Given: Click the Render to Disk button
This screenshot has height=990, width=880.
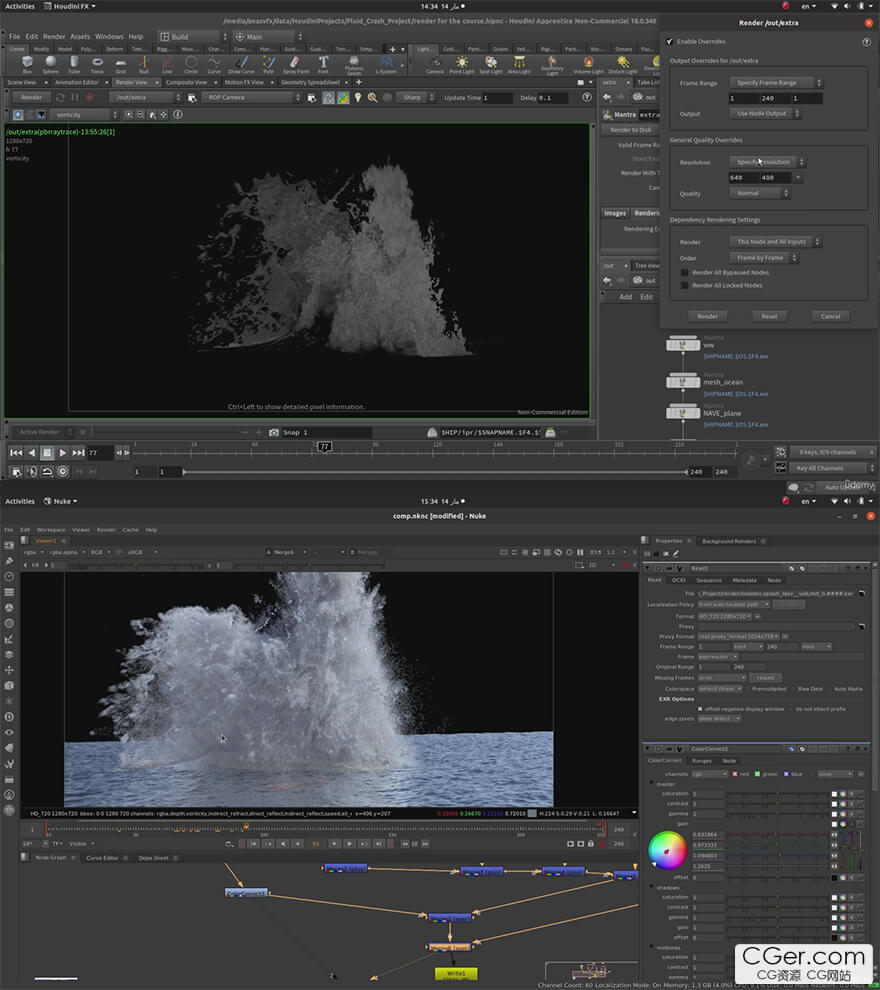Looking at the screenshot, I should (x=631, y=130).
